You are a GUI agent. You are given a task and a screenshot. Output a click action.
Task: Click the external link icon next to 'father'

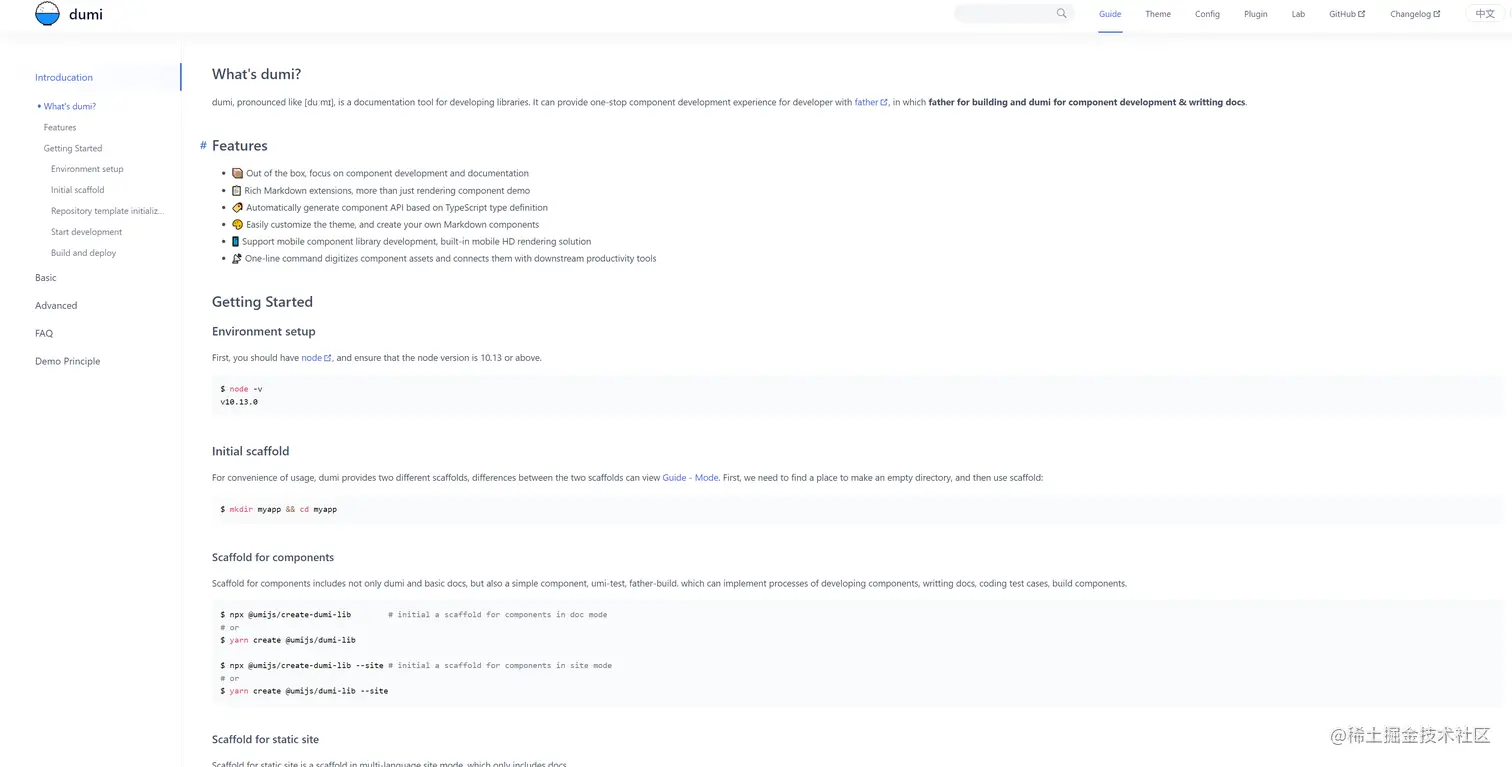click(x=884, y=103)
